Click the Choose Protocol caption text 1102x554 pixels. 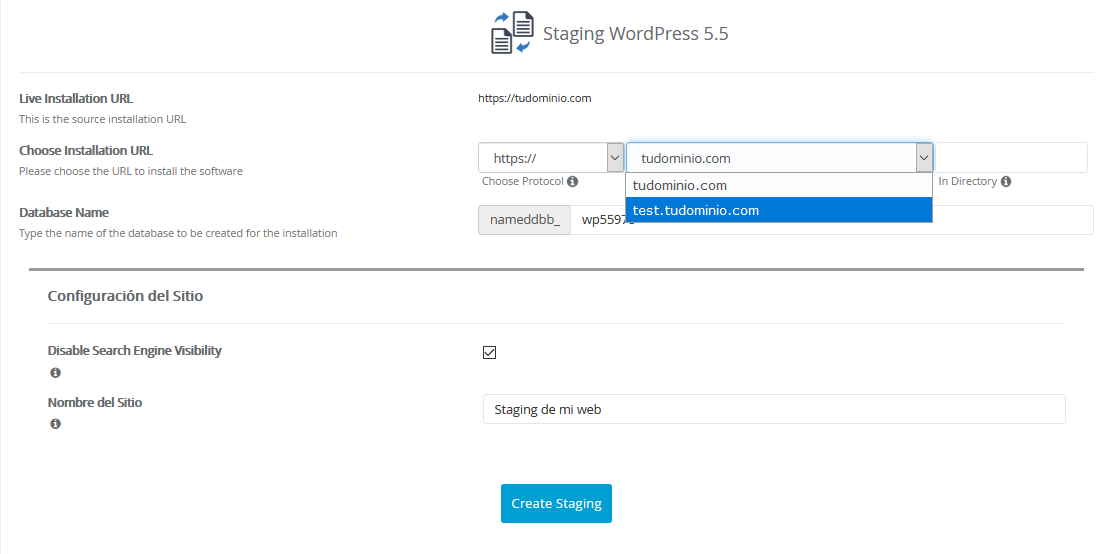click(x=523, y=181)
